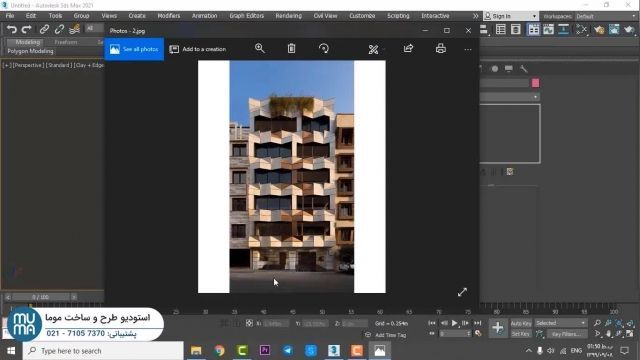Step to previous frame
The height and width of the screenshot is (360, 640).
(444, 323)
